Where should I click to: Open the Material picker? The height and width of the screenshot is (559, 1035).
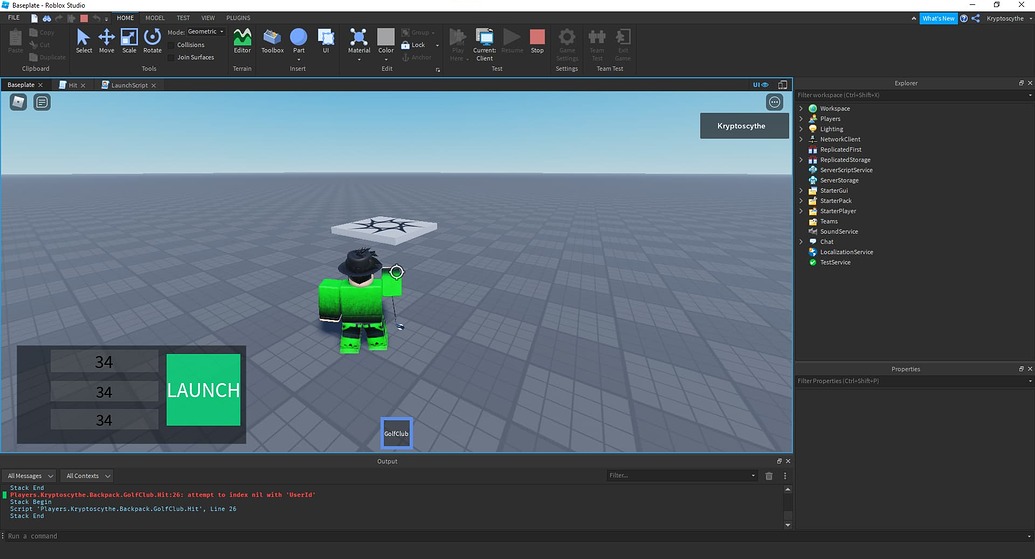pos(358,41)
